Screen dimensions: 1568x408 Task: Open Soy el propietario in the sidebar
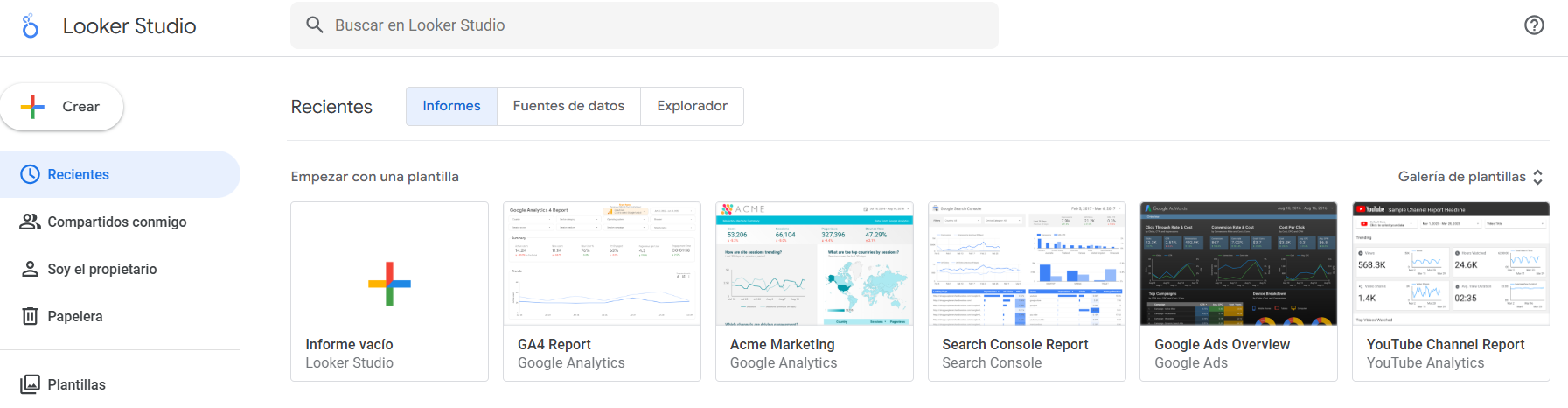(x=120, y=269)
